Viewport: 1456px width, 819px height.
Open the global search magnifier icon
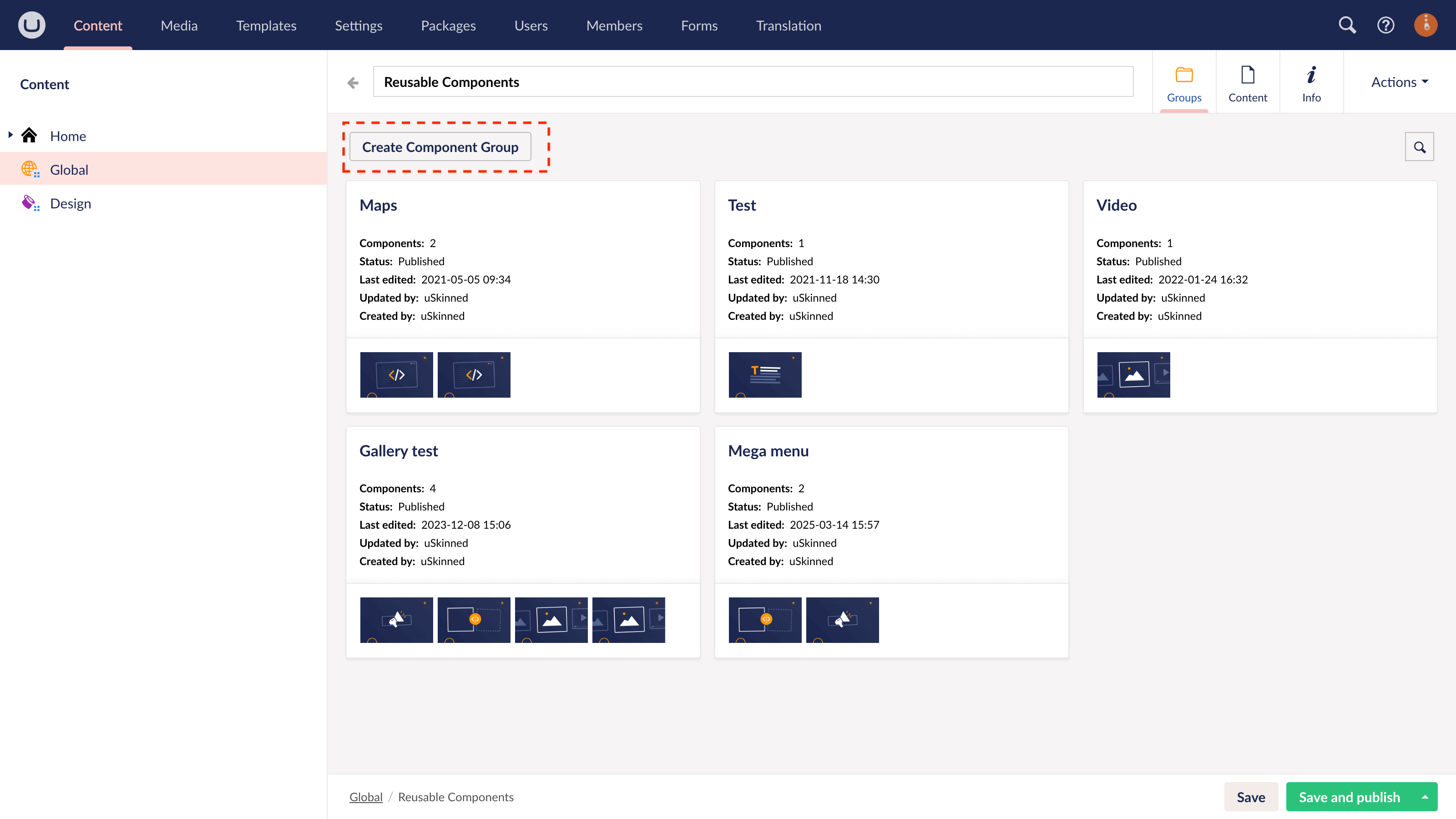(x=1347, y=25)
